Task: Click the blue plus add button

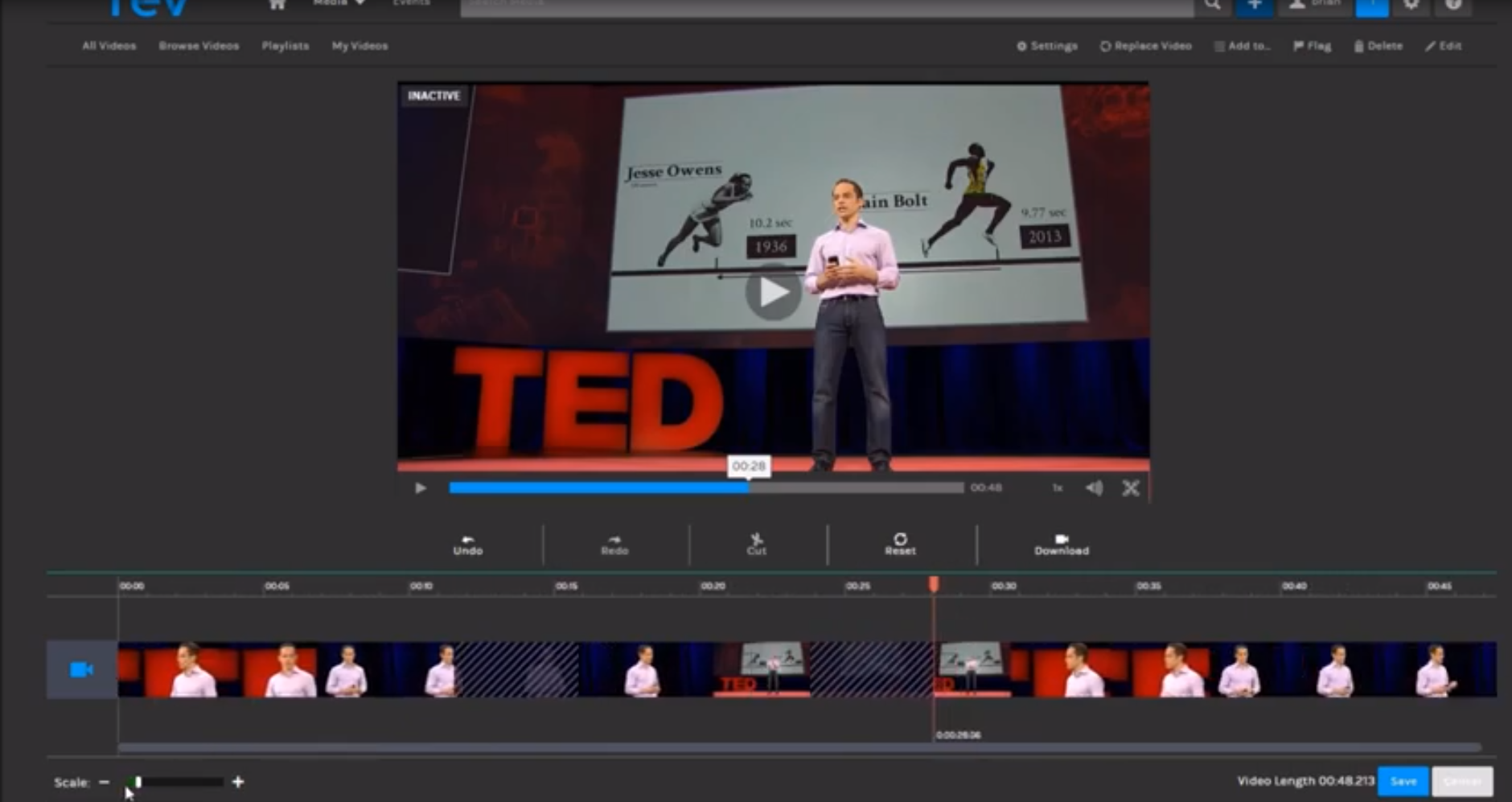Action: 1254,6
